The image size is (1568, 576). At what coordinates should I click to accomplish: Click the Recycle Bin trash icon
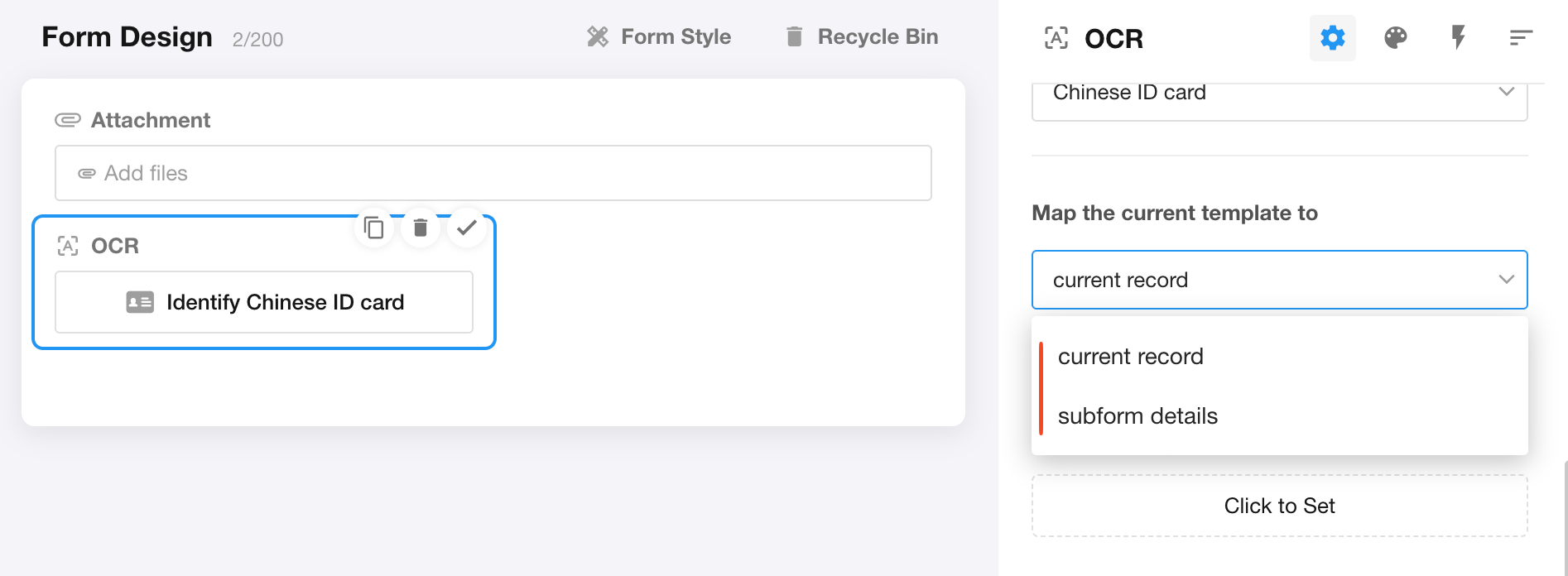794,36
